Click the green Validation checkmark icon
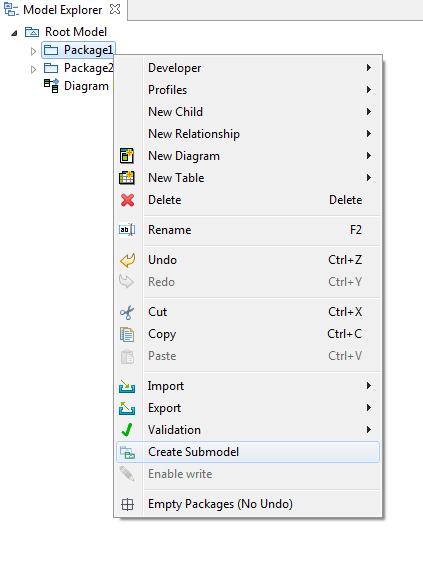 point(127,430)
